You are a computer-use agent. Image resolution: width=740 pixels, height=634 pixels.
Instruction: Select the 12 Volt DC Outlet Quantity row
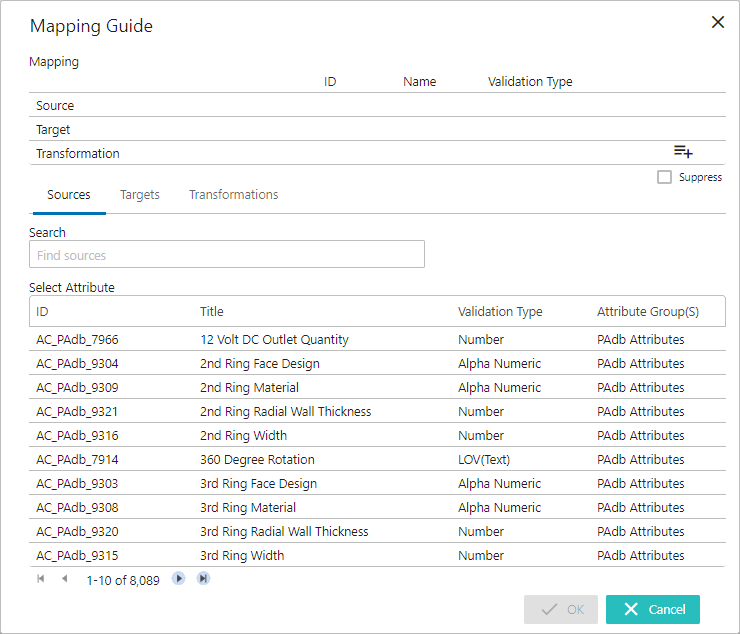274,339
